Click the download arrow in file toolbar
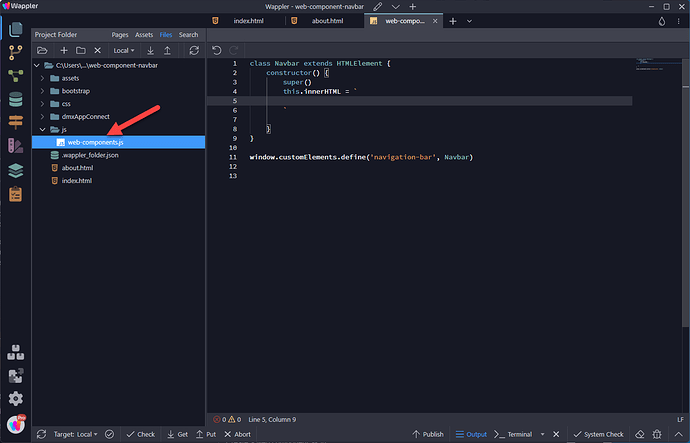 [150, 51]
